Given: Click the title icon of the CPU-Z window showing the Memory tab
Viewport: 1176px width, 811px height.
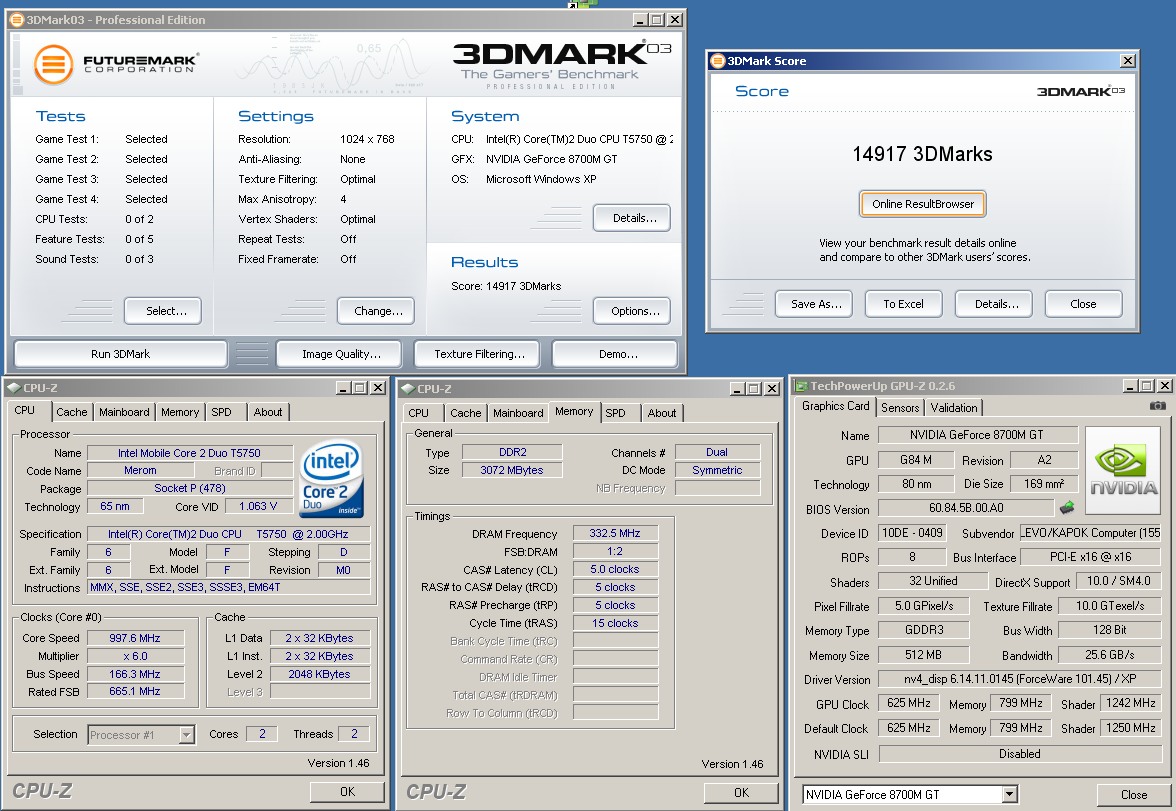Looking at the screenshot, I should (408, 389).
